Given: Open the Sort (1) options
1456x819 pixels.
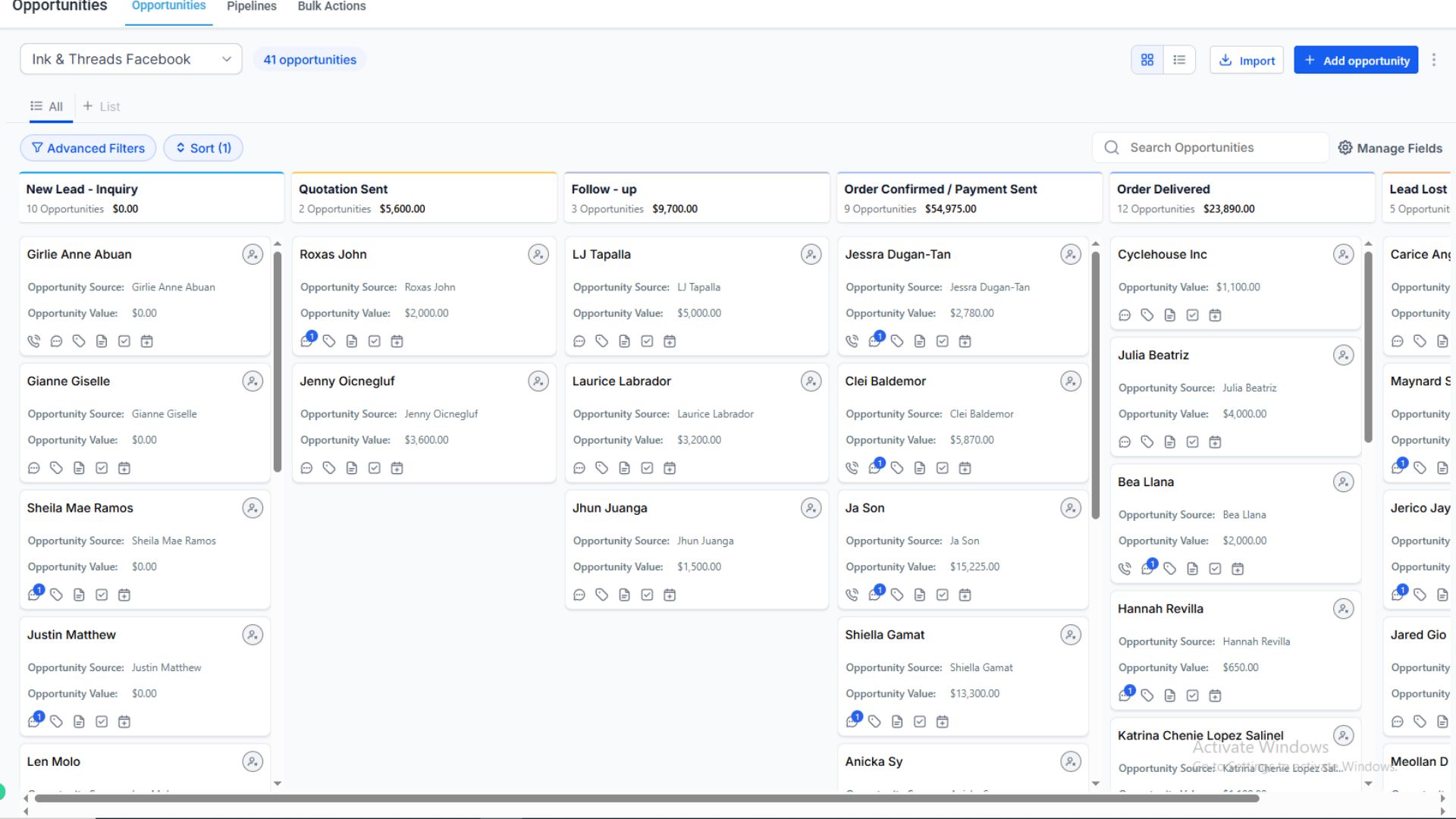Looking at the screenshot, I should point(203,148).
